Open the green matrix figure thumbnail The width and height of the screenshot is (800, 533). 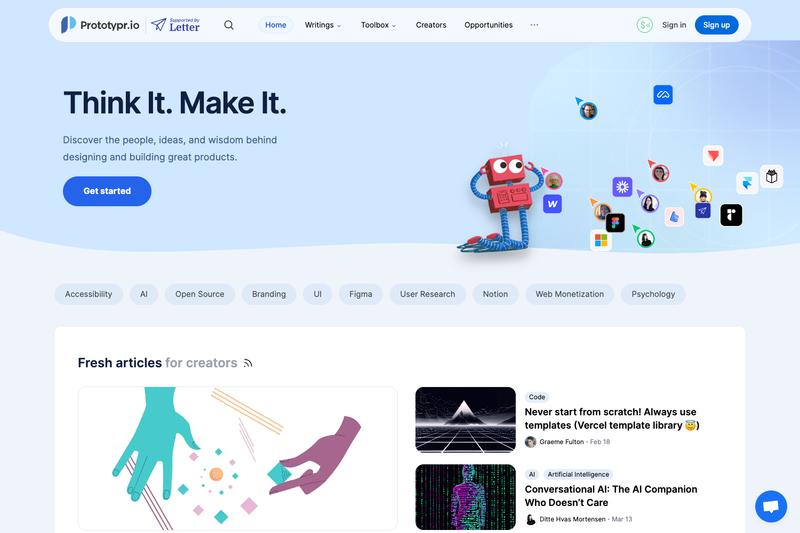tap(465, 497)
